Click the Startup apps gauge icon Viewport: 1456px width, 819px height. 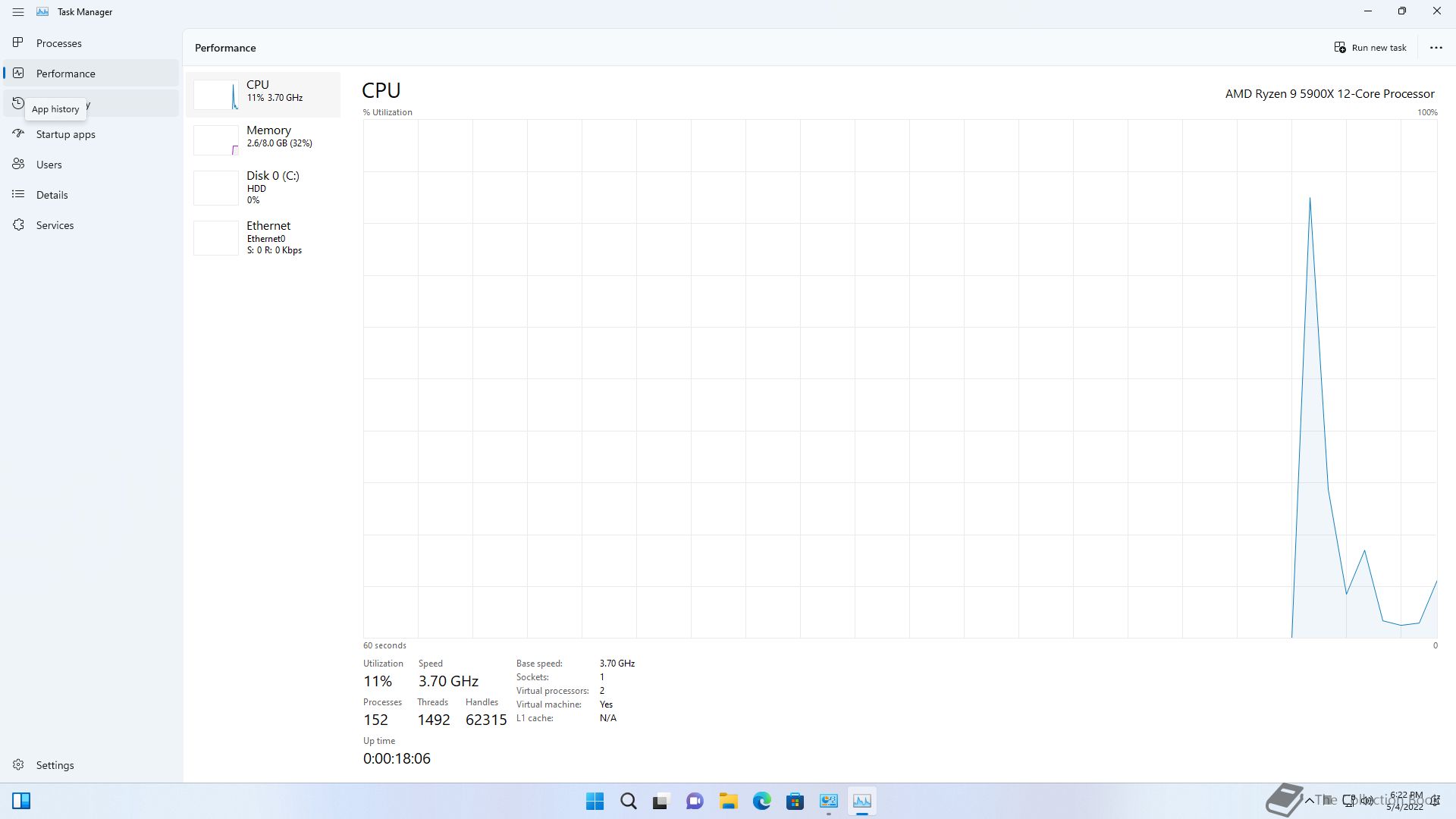[18, 133]
